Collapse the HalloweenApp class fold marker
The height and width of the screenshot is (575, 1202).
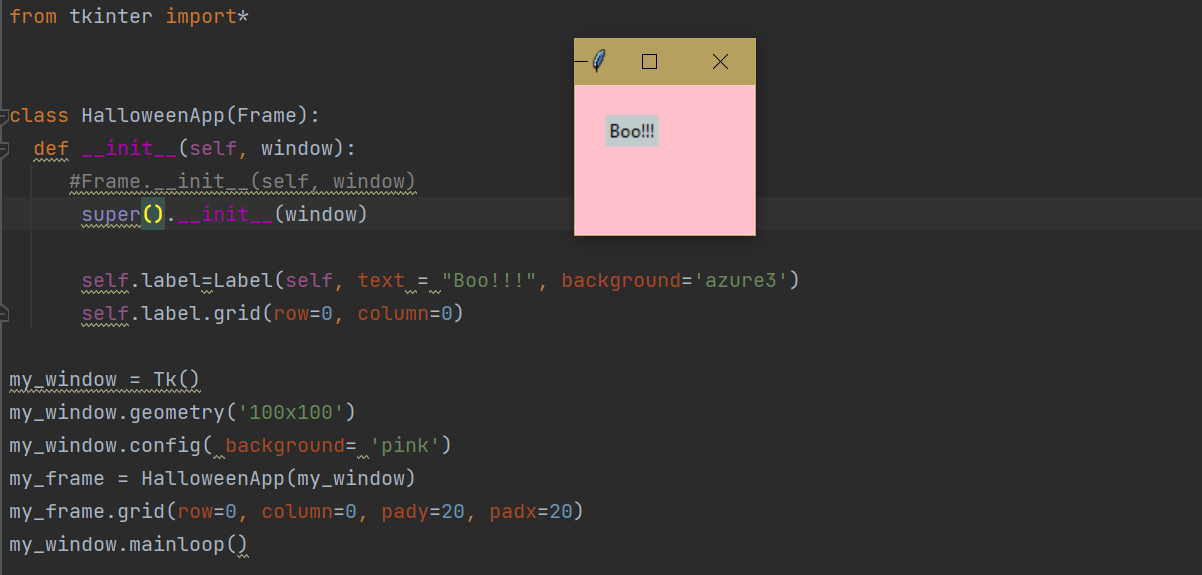tap(4, 116)
